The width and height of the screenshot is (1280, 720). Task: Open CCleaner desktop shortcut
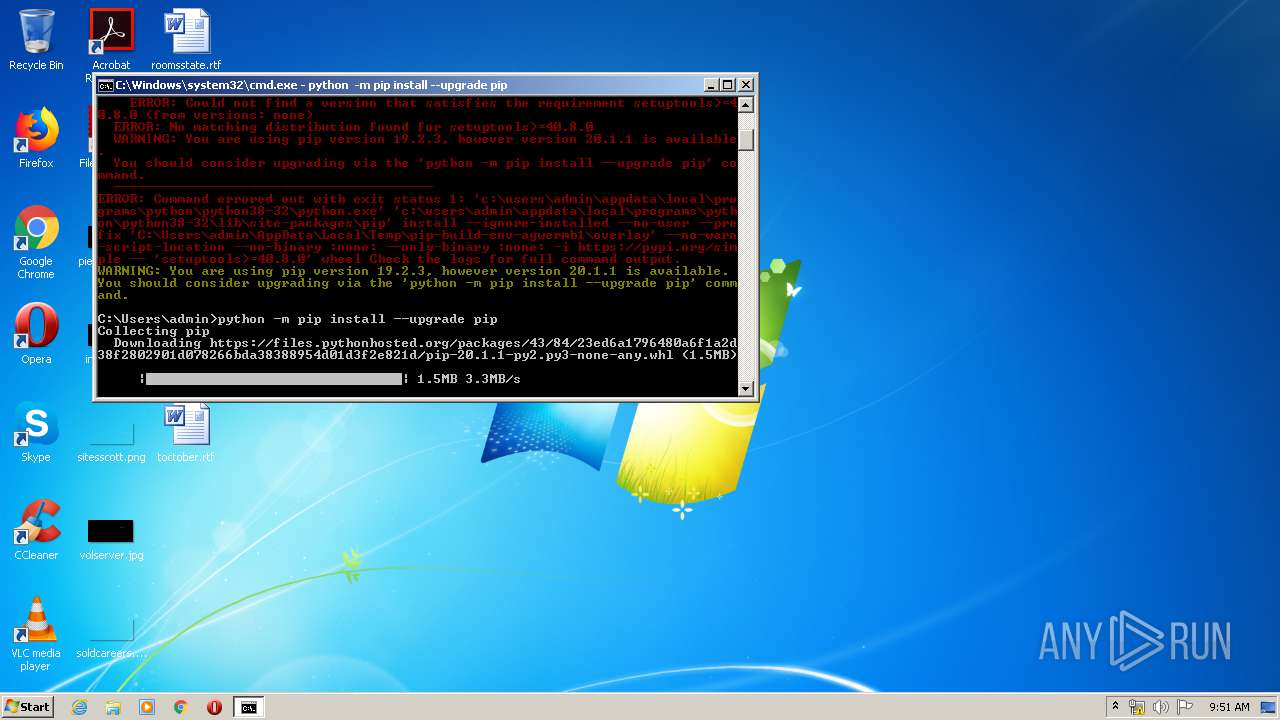pos(36,530)
